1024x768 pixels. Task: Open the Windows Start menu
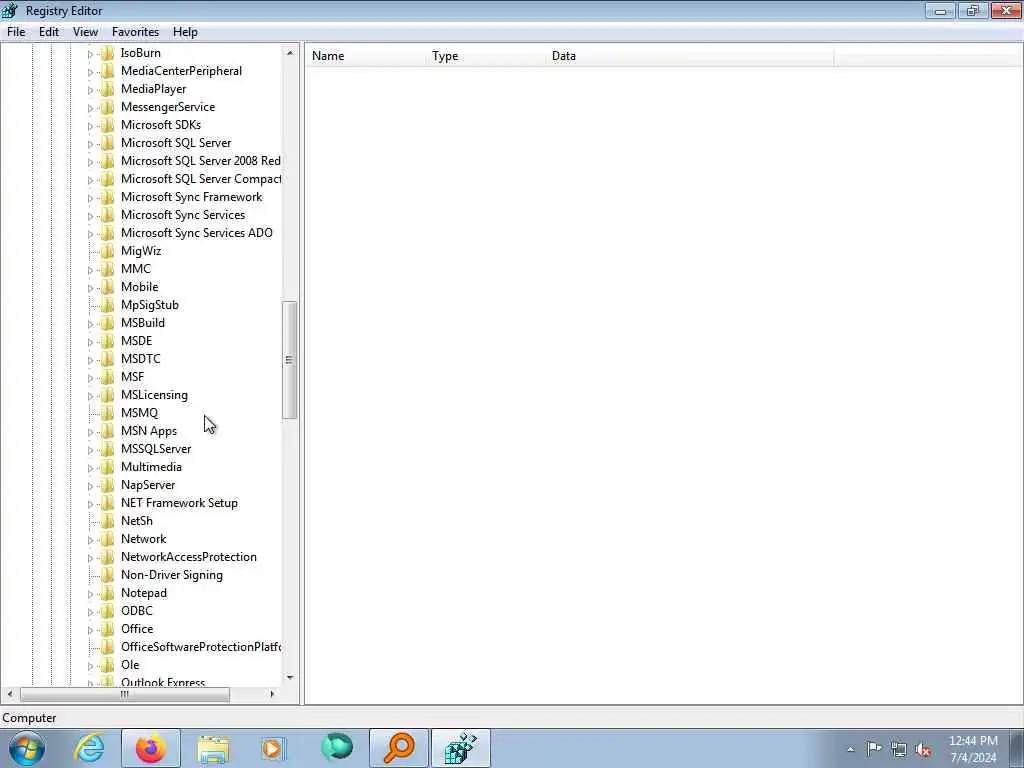tap(27, 748)
